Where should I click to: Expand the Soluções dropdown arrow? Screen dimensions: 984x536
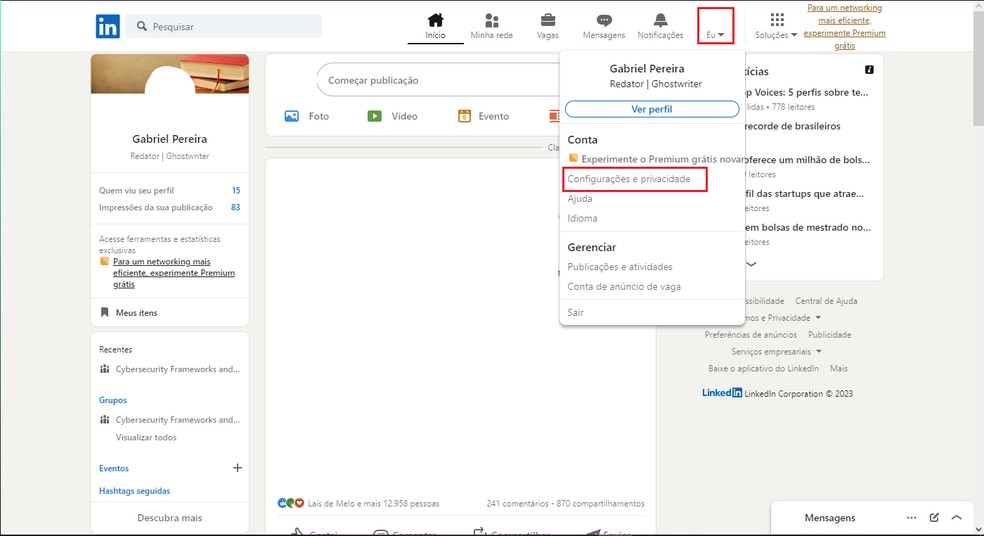click(794, 35)
